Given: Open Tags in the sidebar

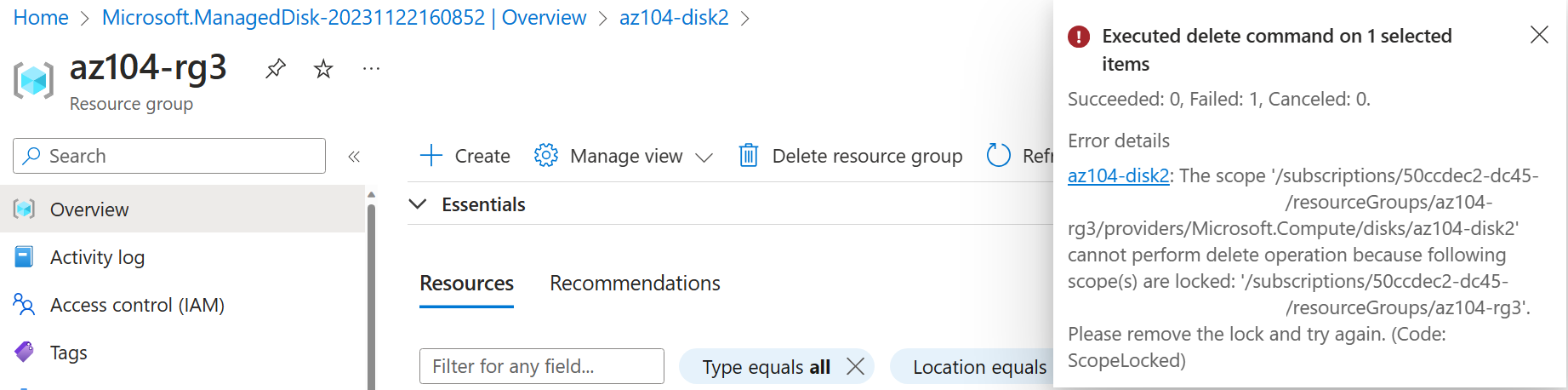Looking at the screenshot, I should click(68, 353).
